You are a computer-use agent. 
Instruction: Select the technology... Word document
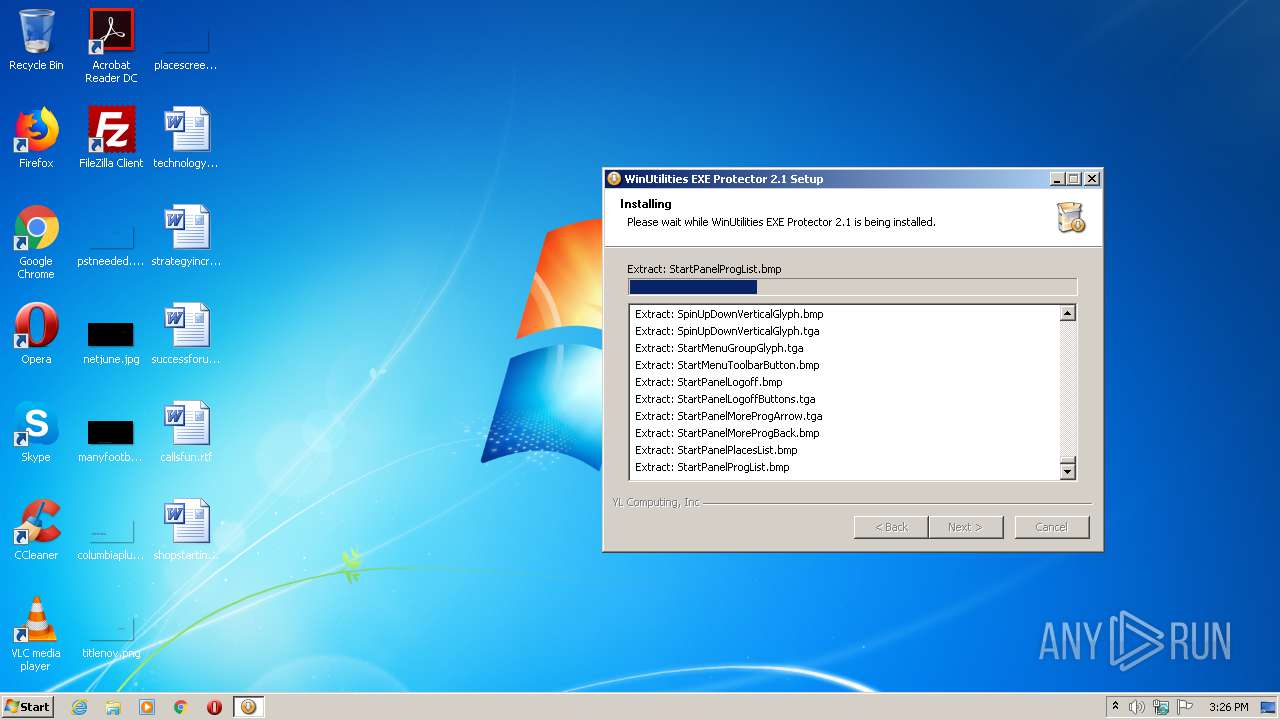[x=186, y=138]
